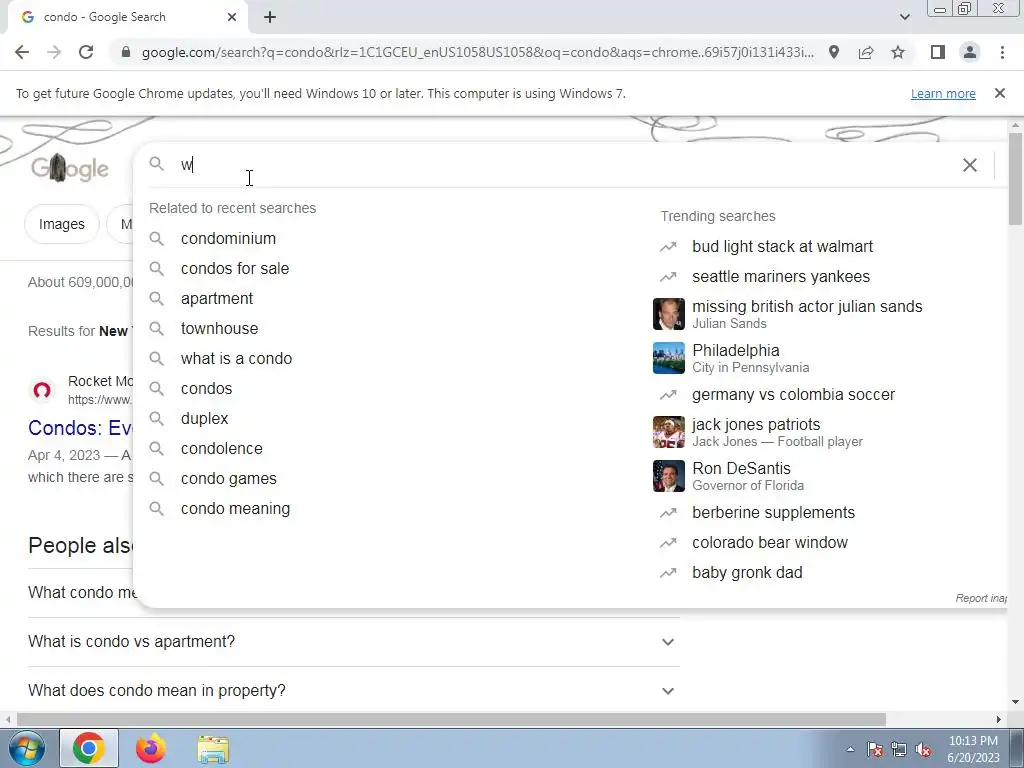Image resolution: width=1024 pixels, height=768 pixels.
Task: Click trending arrow icon beside berberine supplements
Action: coord(667,513)
